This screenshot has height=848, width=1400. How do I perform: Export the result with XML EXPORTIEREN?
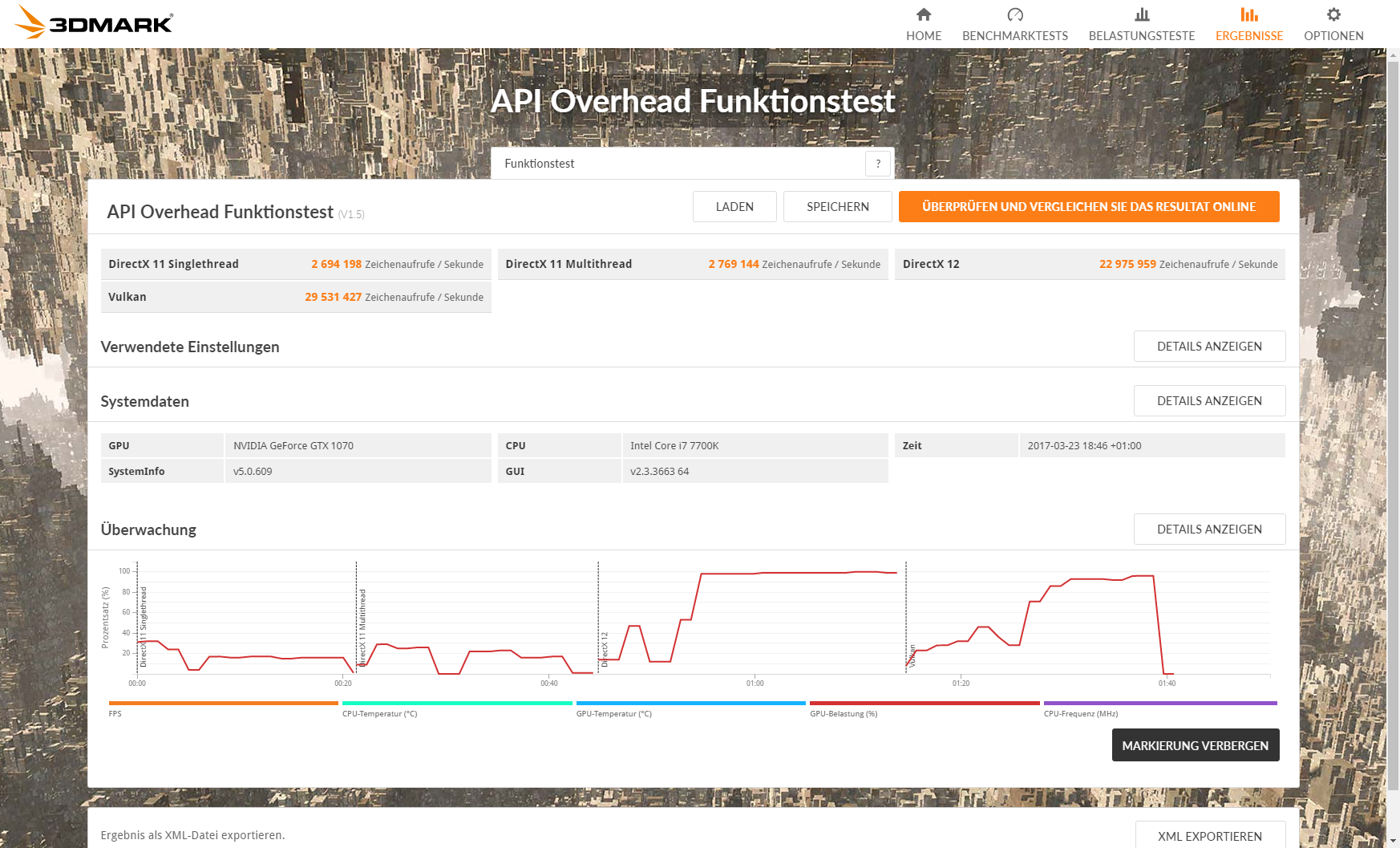1210,835
